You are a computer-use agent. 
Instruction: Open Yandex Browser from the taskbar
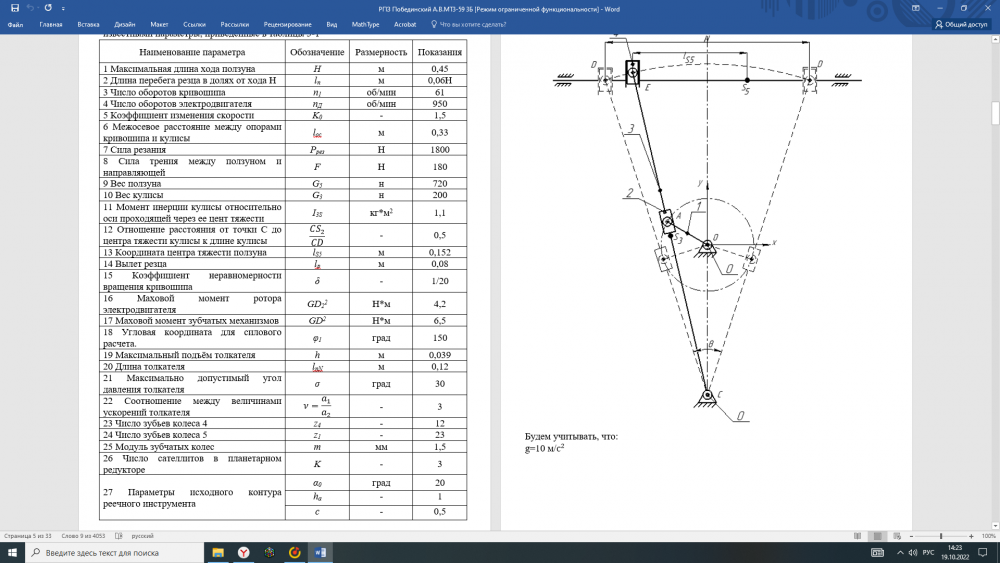point(244,552)
